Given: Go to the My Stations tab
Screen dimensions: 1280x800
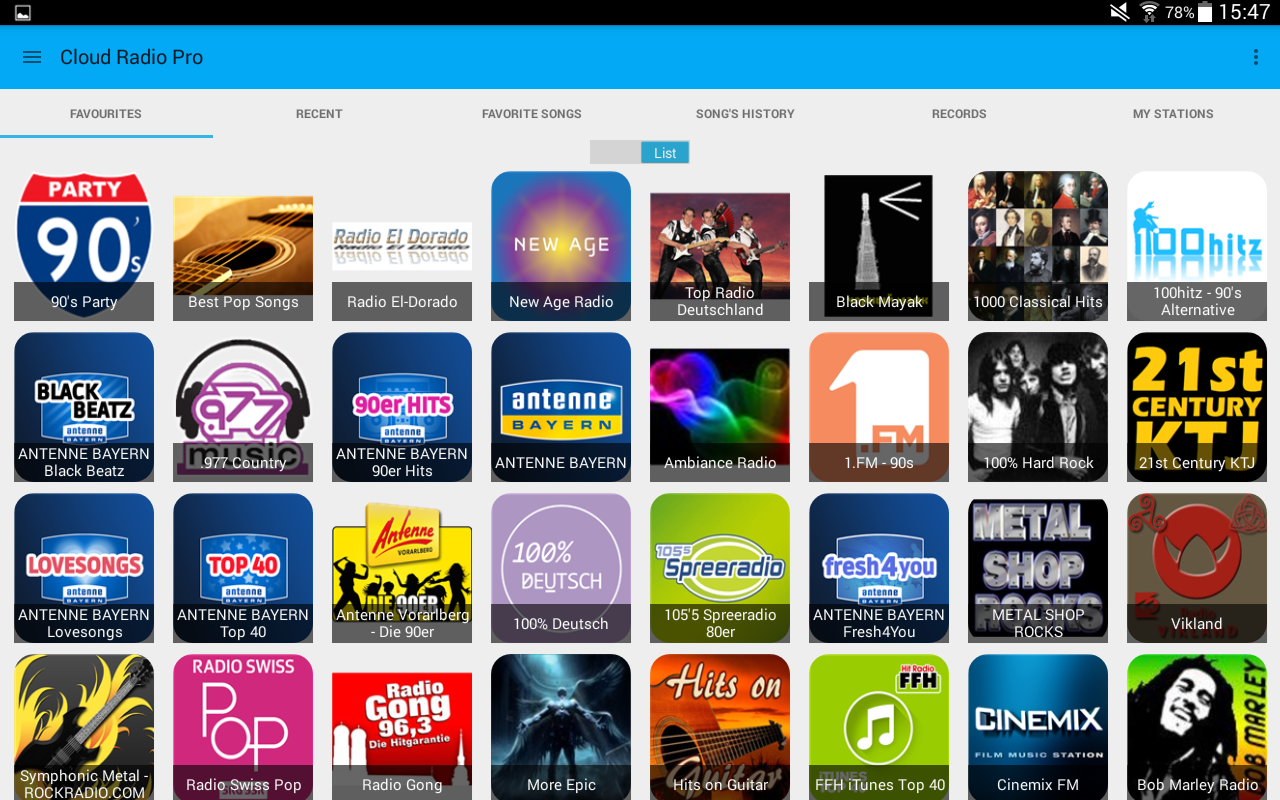Looking at the screenshot, I should [1173, 114].
